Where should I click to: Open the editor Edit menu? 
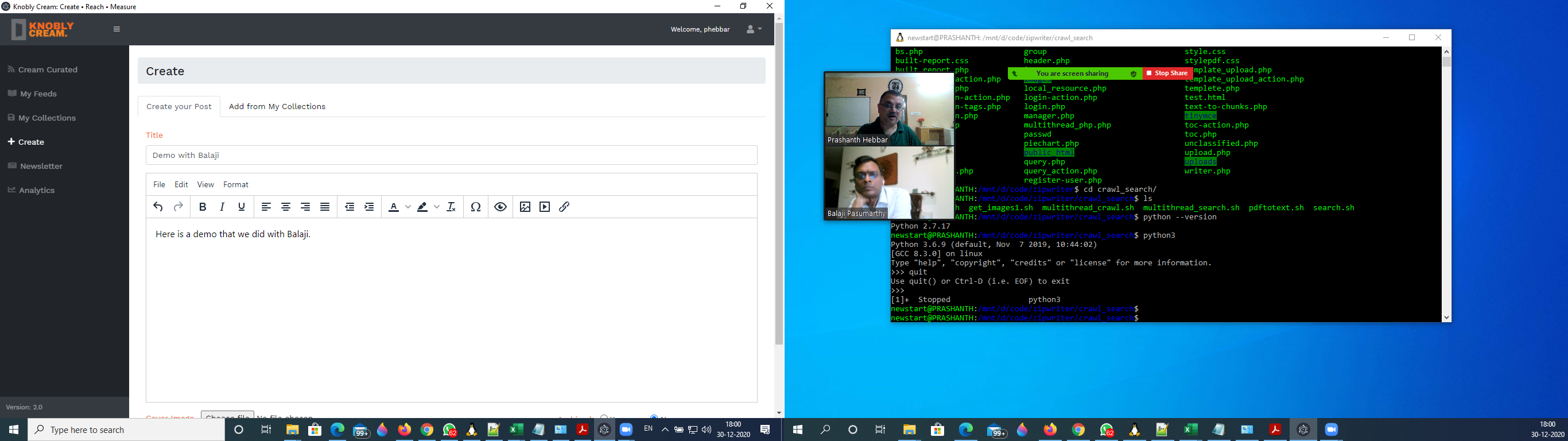pyautogui.click(x=181, y=184)
